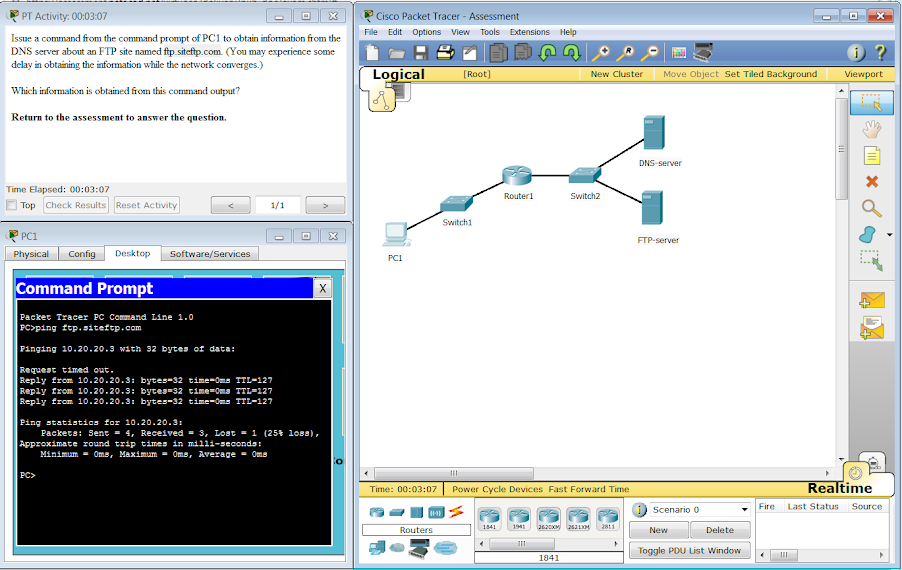Click the DNS-server device in topology
Image resolution: width=902 pixels, height=570 pixels.
[x=654, y=133]
